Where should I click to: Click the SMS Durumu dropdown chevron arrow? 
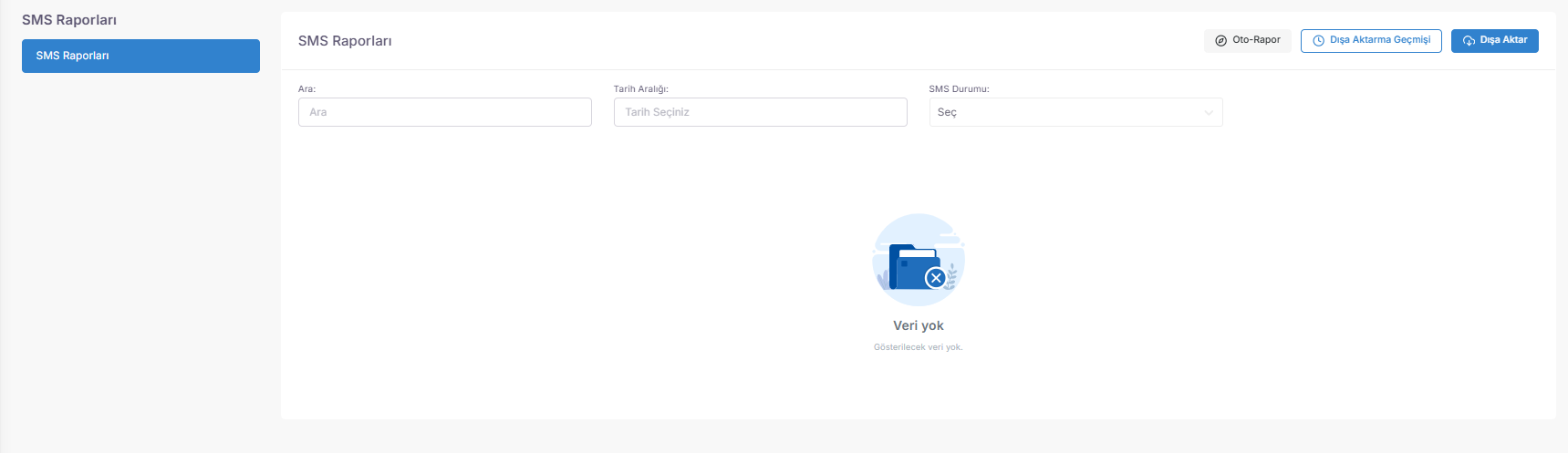click(1209, 113)
